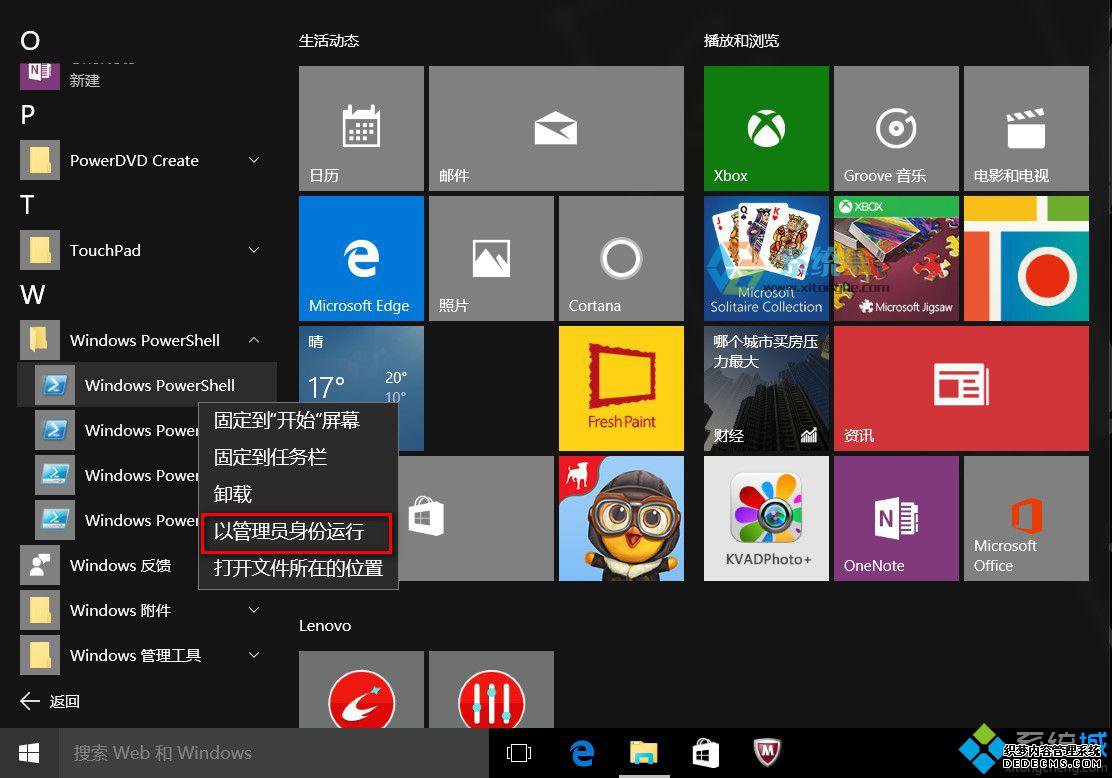The image size is (1112, 778).
Task: Choose 以管理员身份运行 from the context menu
Action: [298, 532]
